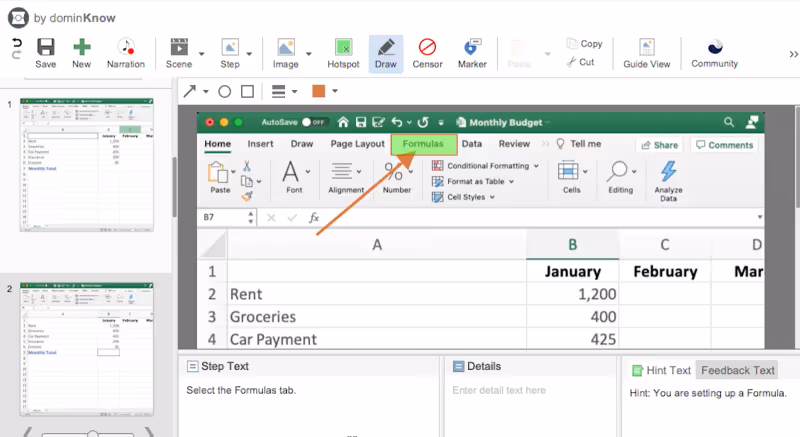Click the orange color swatch

(x=319, y=91)
